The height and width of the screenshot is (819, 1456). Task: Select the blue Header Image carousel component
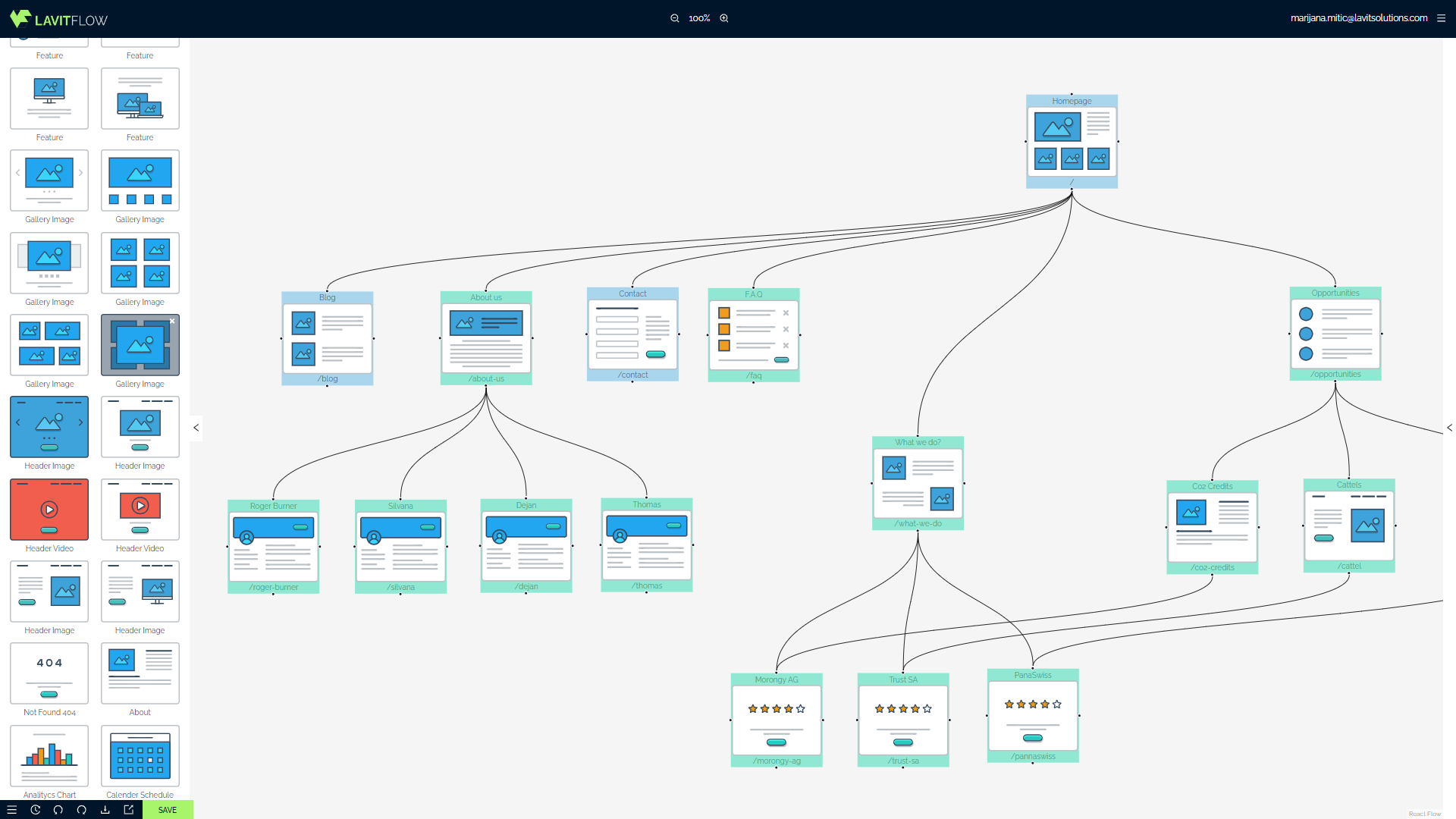(x=49, y=427)
